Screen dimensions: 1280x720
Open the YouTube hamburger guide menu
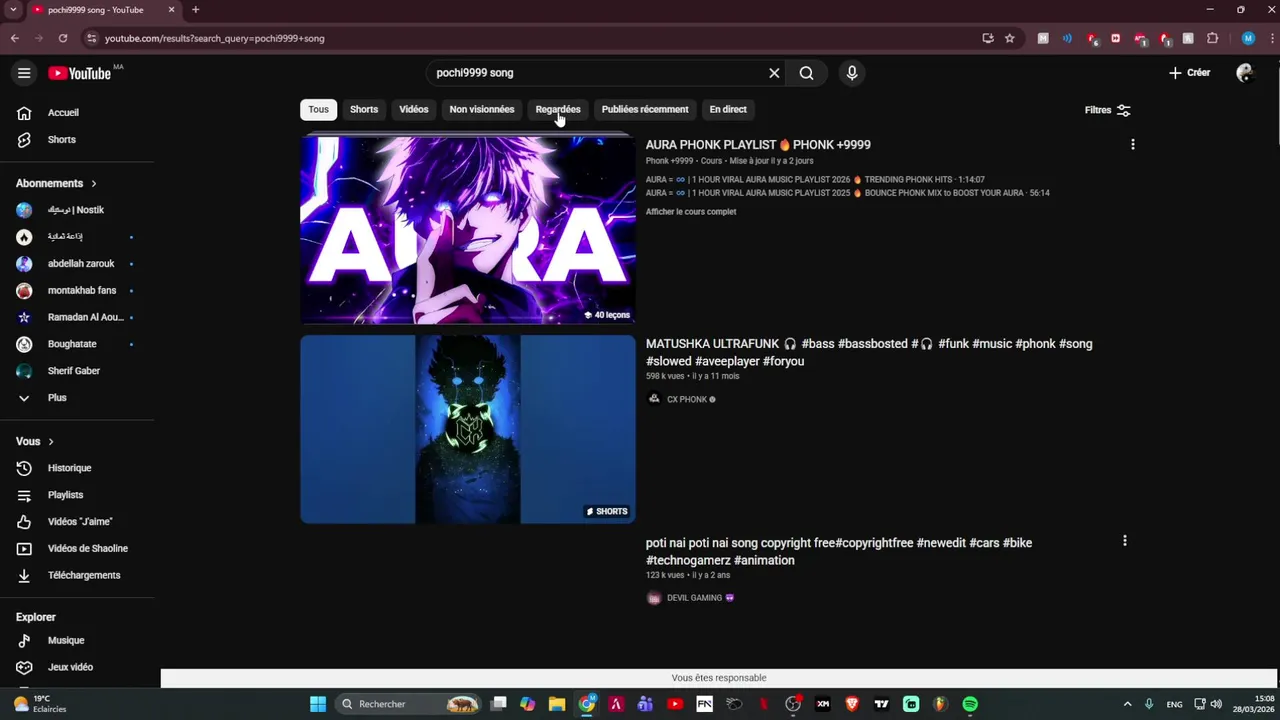click(x=24, y=73)
